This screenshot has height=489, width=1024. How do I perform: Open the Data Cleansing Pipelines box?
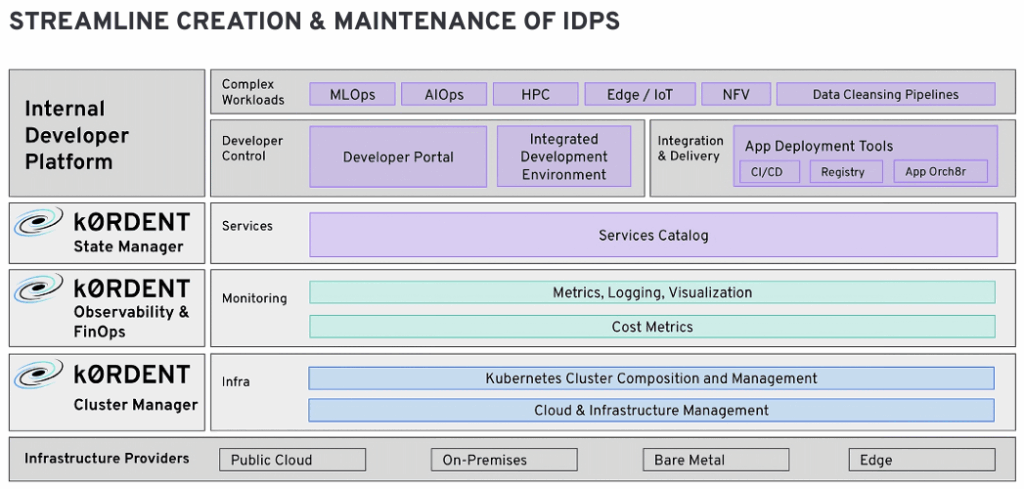[x=886, y=94]
